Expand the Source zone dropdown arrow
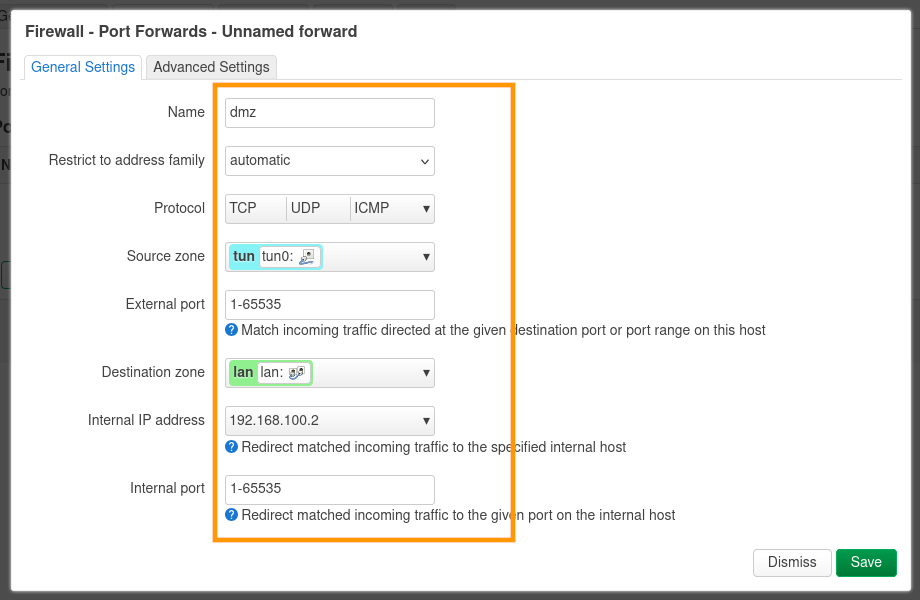The image size is (920, 600). pos(426,257)
